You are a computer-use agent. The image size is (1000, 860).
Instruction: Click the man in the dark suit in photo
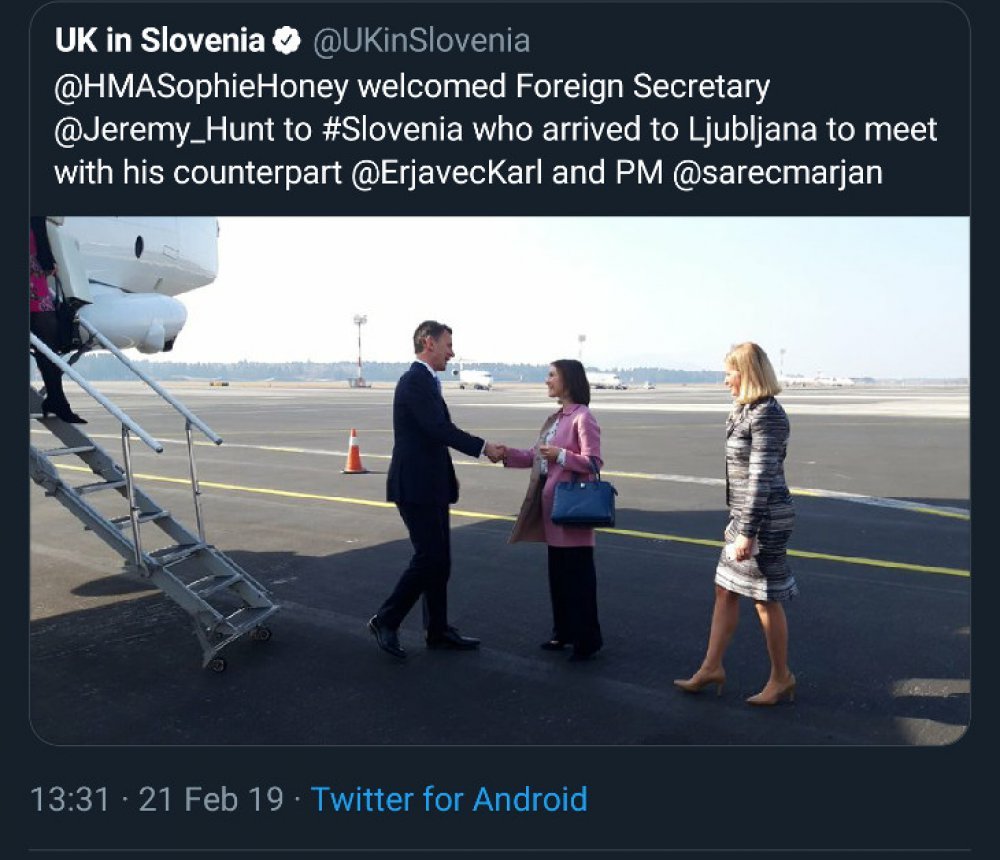426,491
